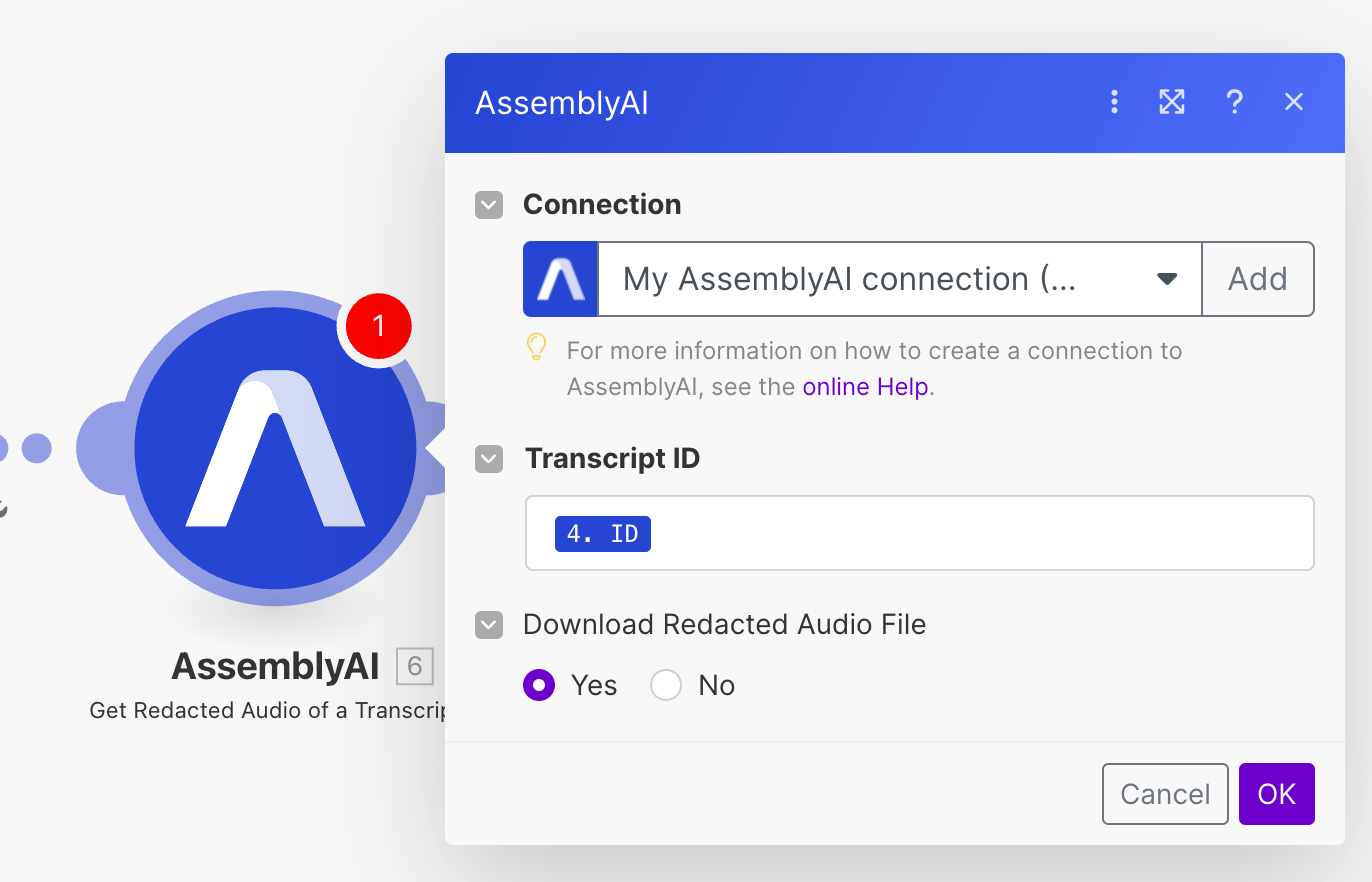Click the Download Redacted Audio File label
The width and height of the screenshot is (1372, 882).
[x=725, y=625]
